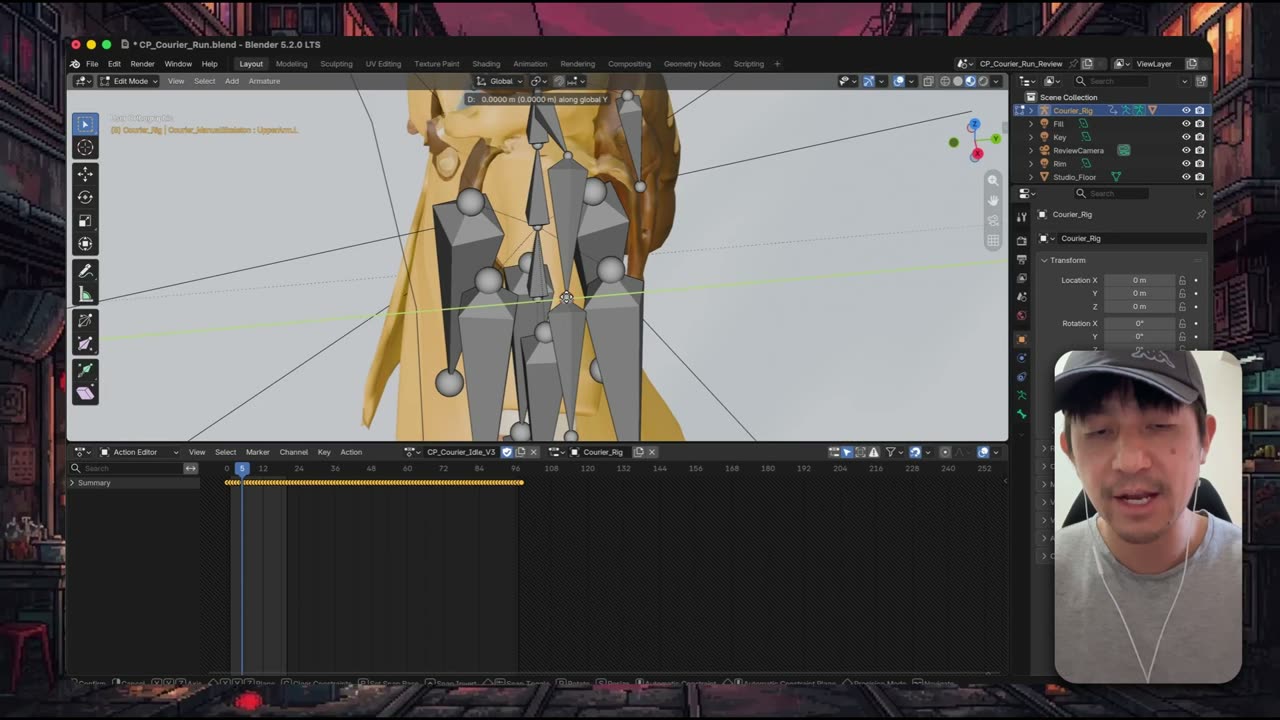
Task: Pick the Roll tool
Action: [85, 320]
